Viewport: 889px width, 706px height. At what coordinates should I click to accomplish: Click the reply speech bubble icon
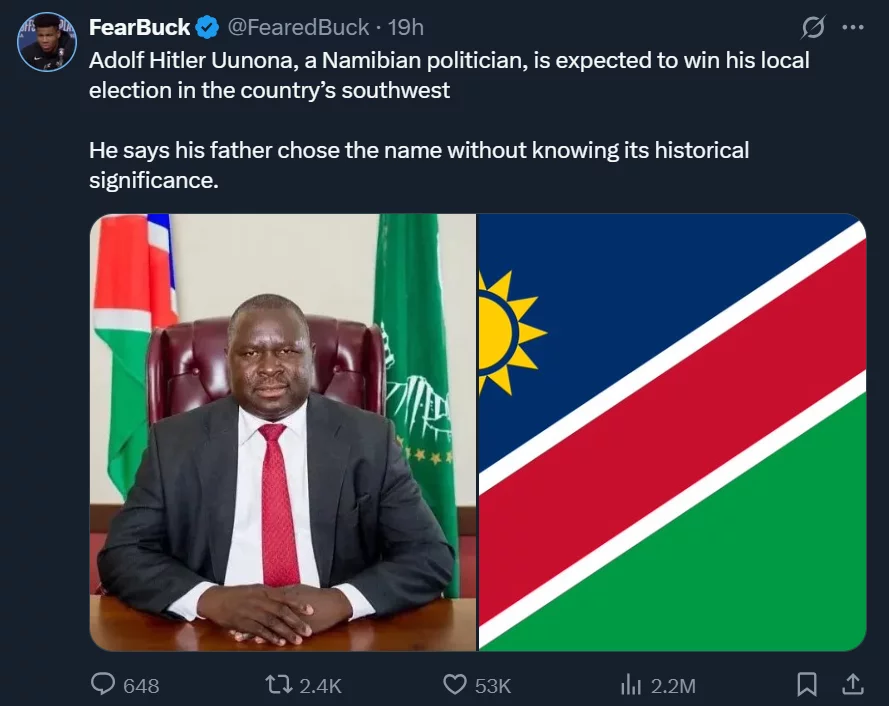pyautogui.click(x=104, y=684)
